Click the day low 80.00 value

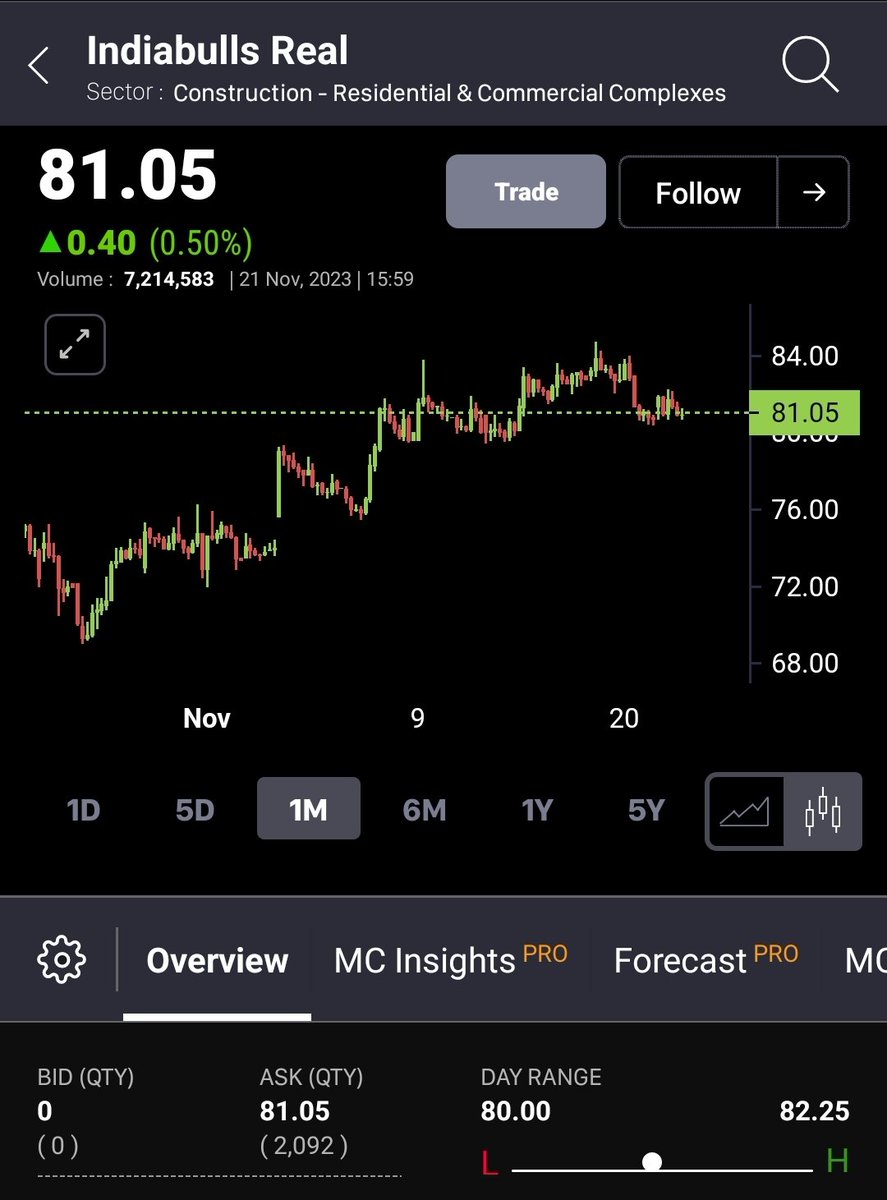point(515,1111)
